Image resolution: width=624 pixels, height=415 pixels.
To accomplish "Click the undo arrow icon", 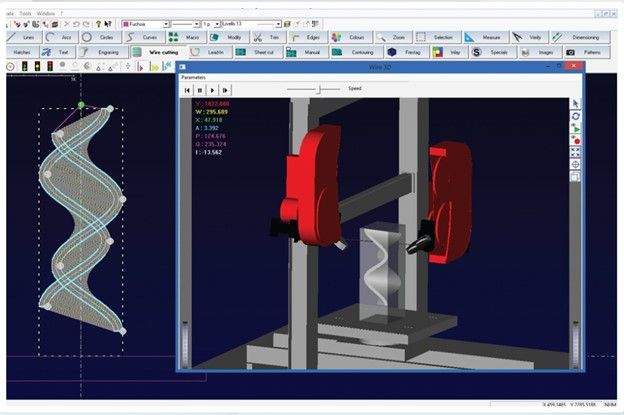I will click(77, 23).
